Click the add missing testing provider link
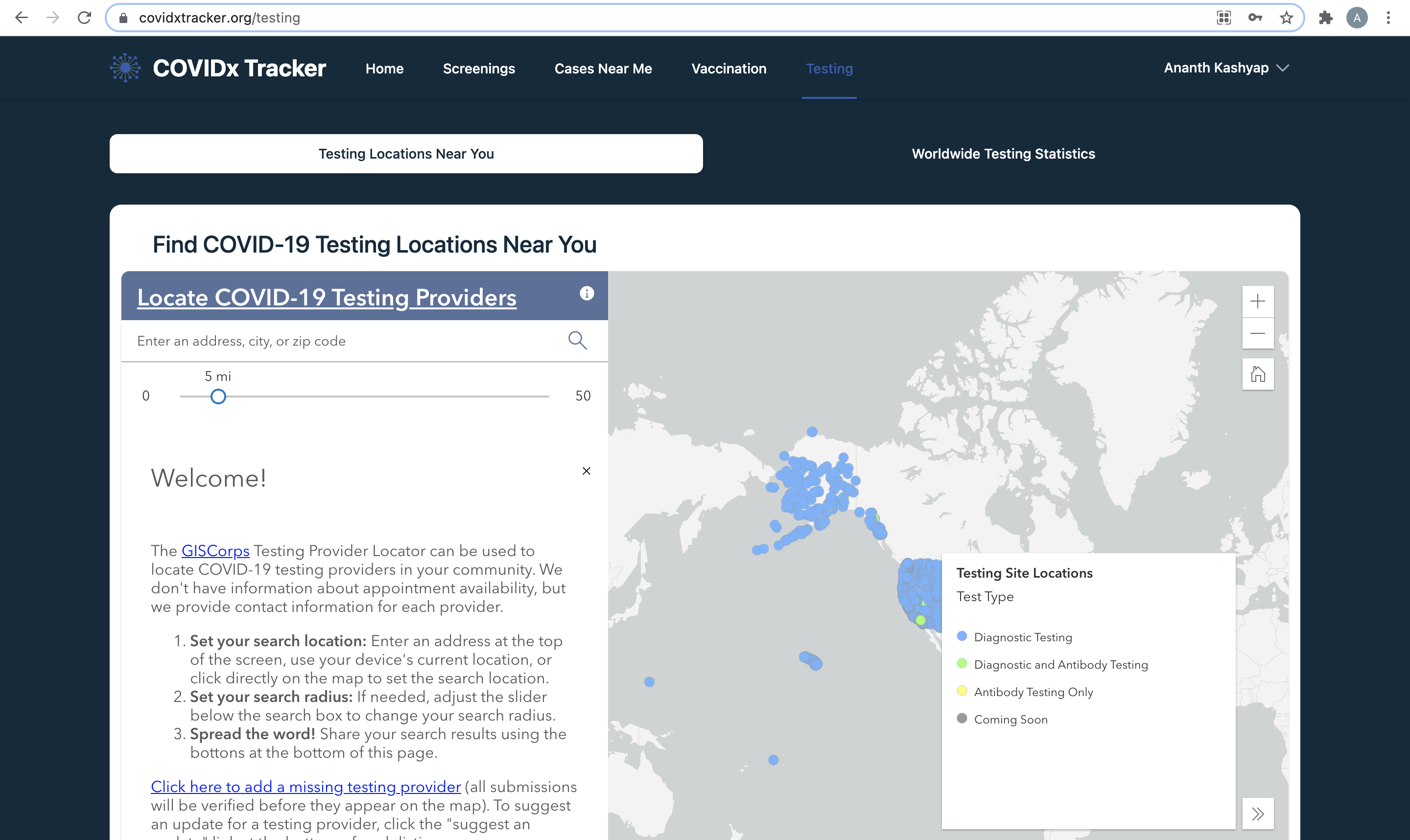Viewport: 1410px width, 840px height. [305, 787]
